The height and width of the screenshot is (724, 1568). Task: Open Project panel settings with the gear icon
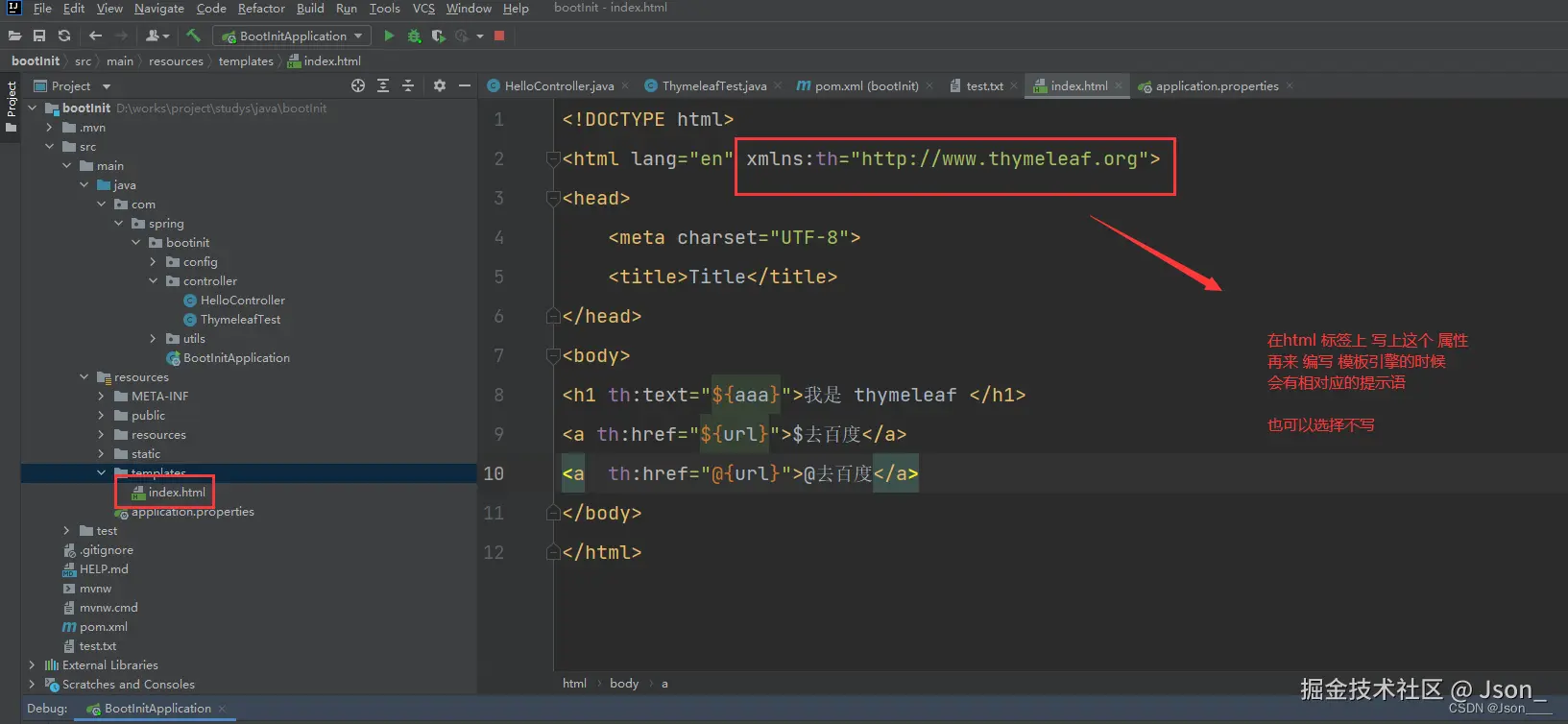coord(440,85)
